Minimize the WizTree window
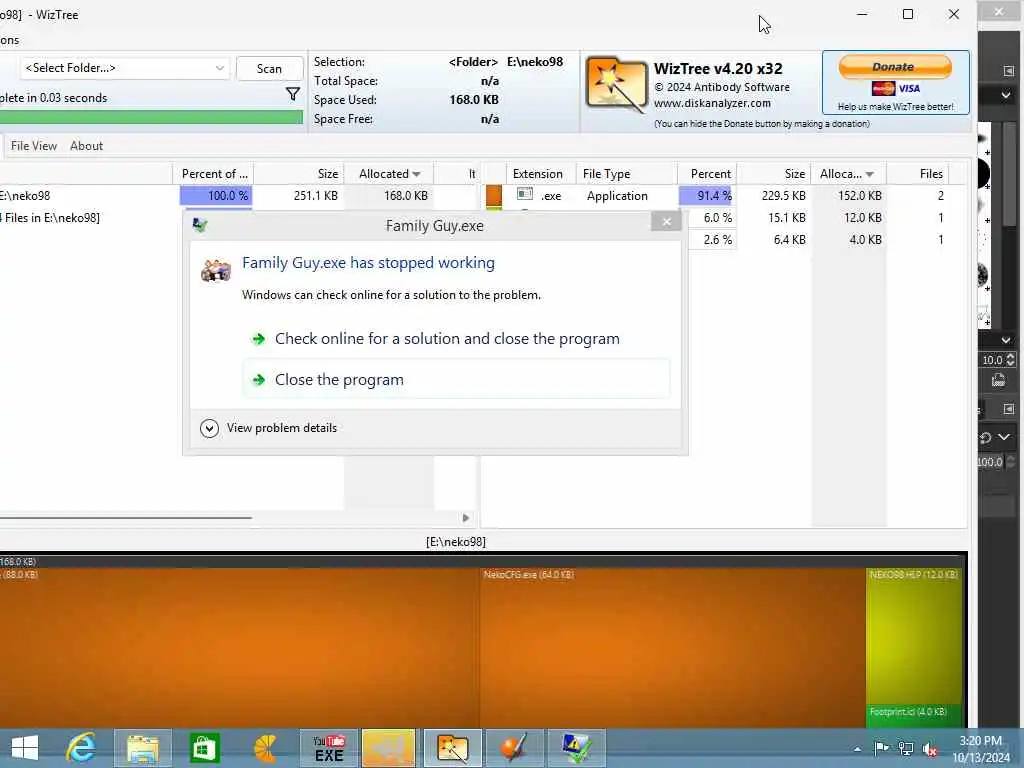Image resolution: width=1024 pixels, height=768 pixels. (x=861, y=14)
